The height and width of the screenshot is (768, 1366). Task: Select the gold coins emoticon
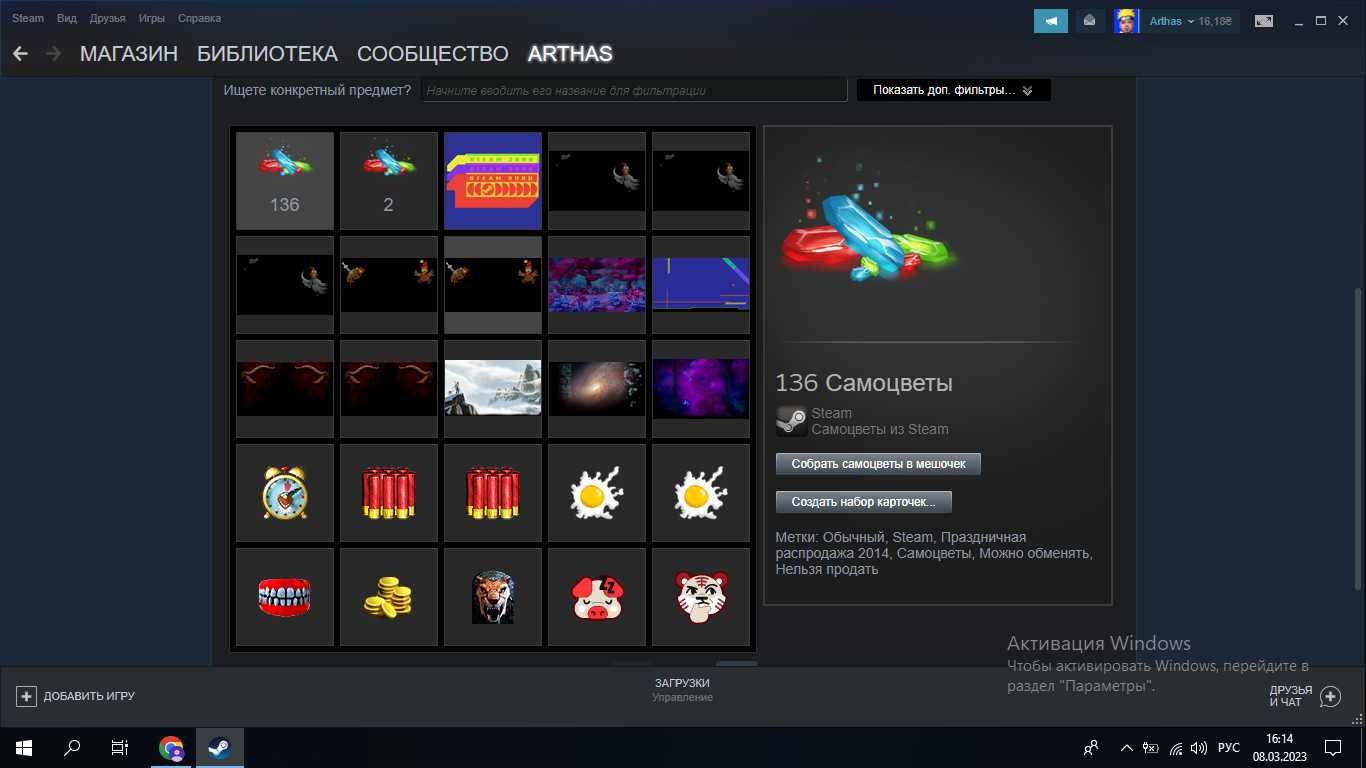point(389,597)
